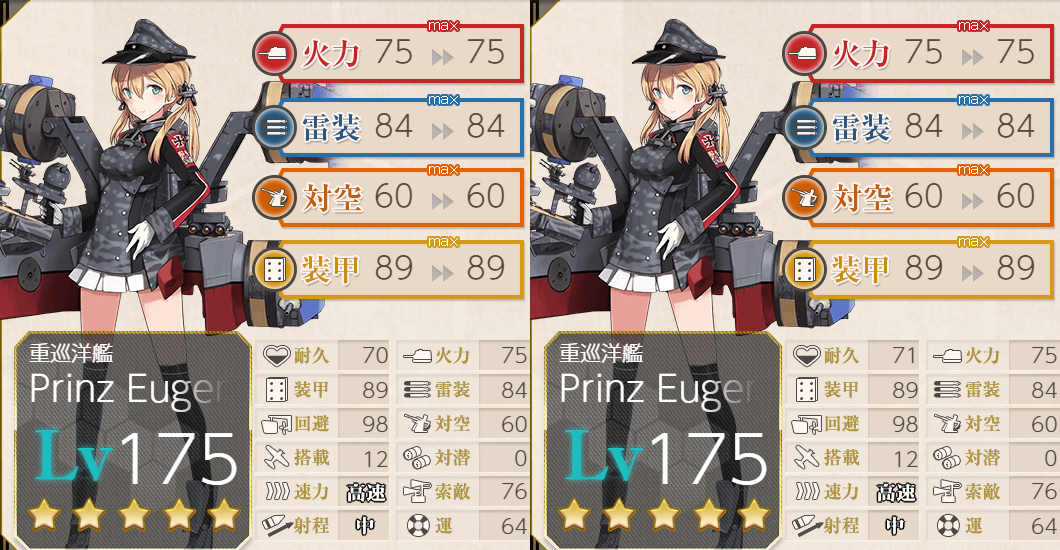Click the orange anti-air icon in right panel
Viewport: 1060px width, 550px height.
click(804, 197)
